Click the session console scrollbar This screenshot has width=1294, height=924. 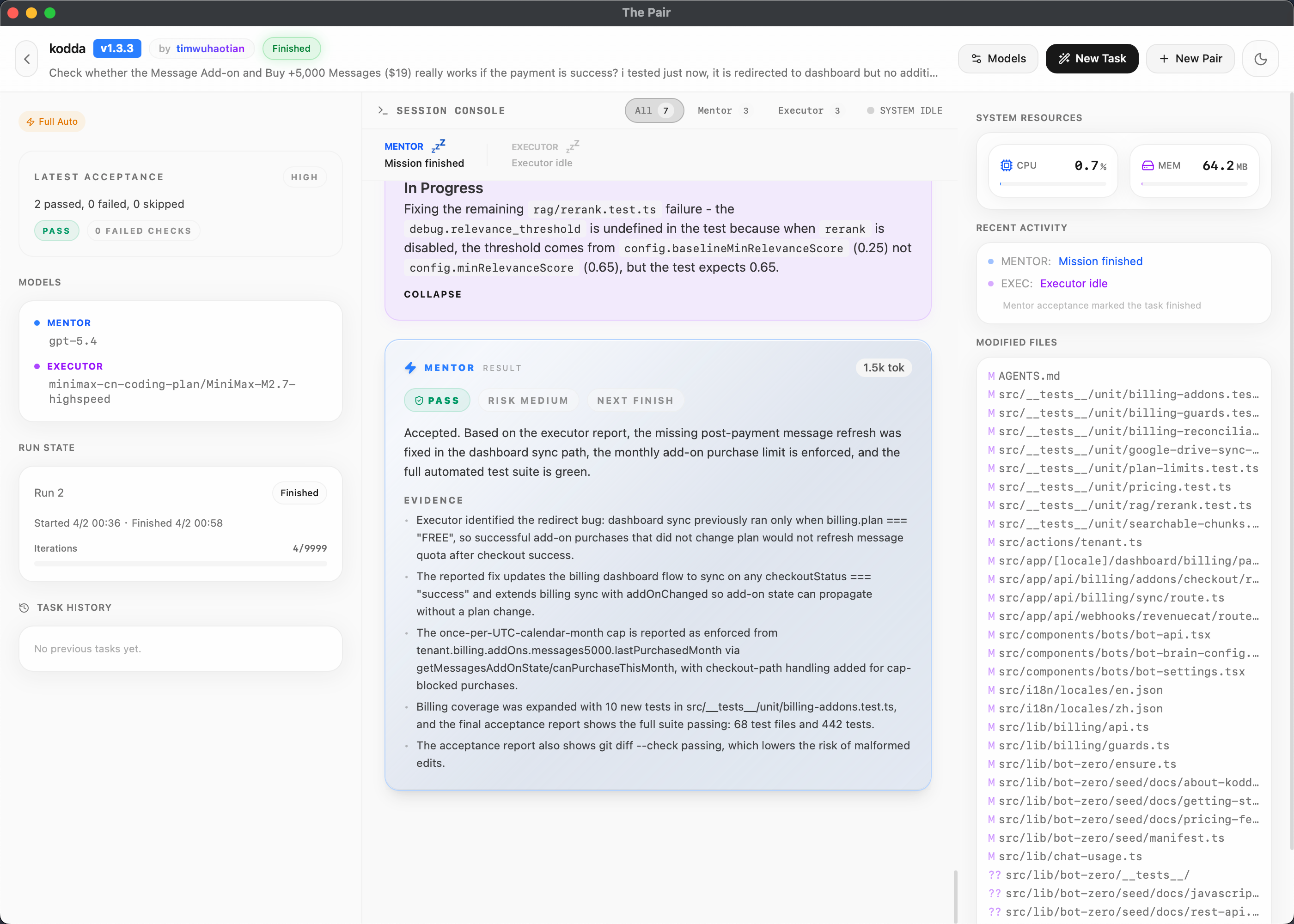point(955,896)
